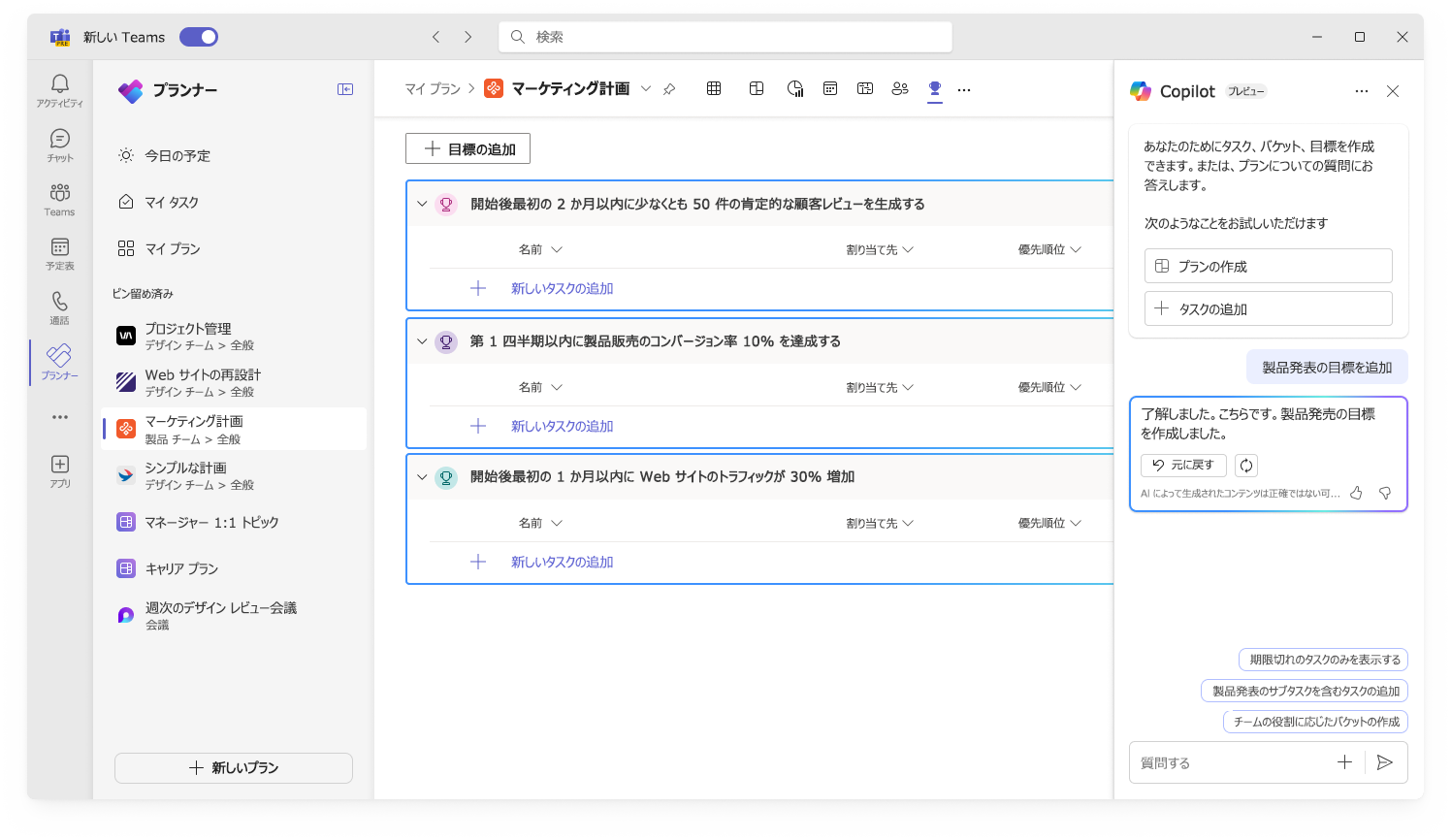The height and width of the screenshot is (840, 1451).
Task: Open the Calls phone icon
Action: (x=60, y=307)
